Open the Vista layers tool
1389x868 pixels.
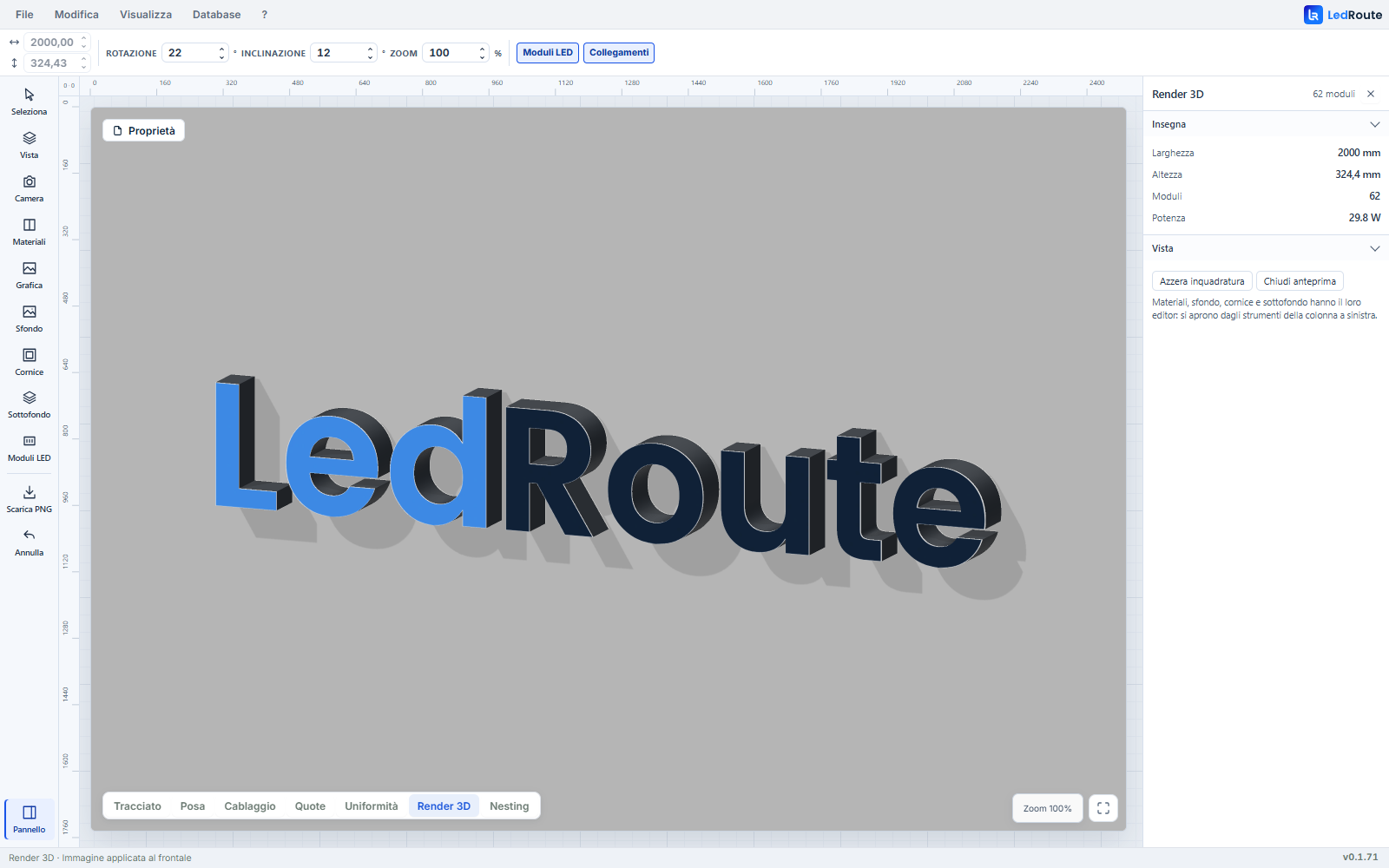[29, 145]
